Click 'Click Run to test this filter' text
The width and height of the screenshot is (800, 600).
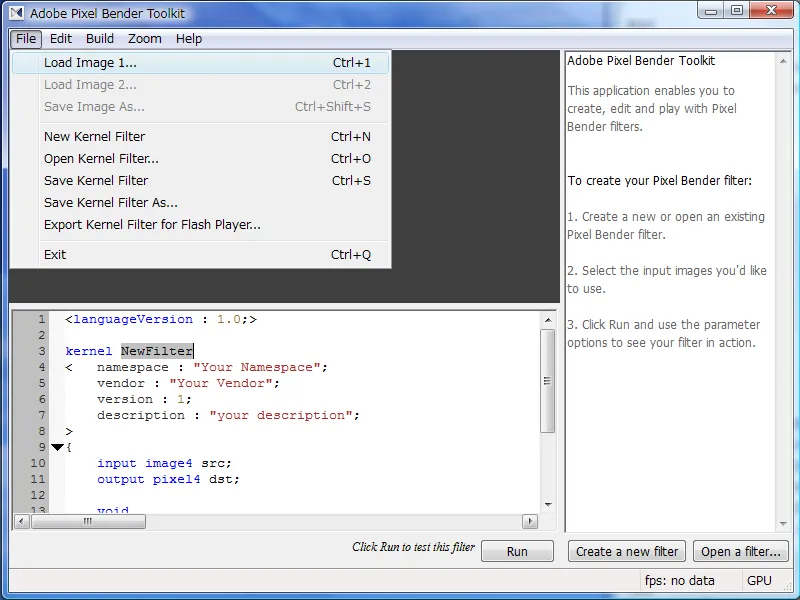tap(413, 547)
